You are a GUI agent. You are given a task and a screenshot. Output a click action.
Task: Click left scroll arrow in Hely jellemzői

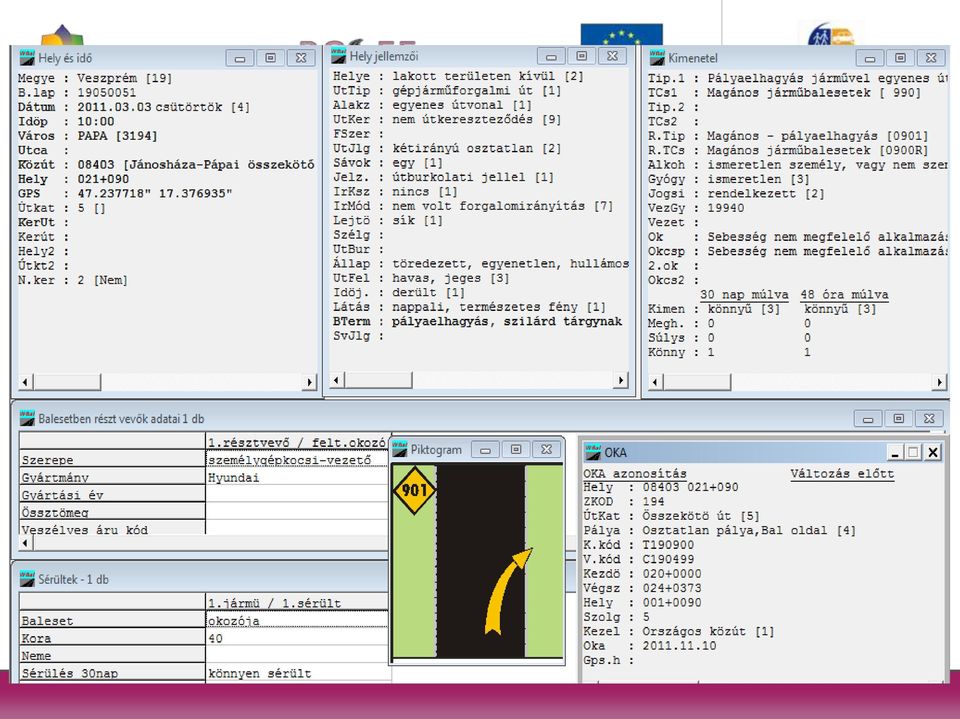336,380
